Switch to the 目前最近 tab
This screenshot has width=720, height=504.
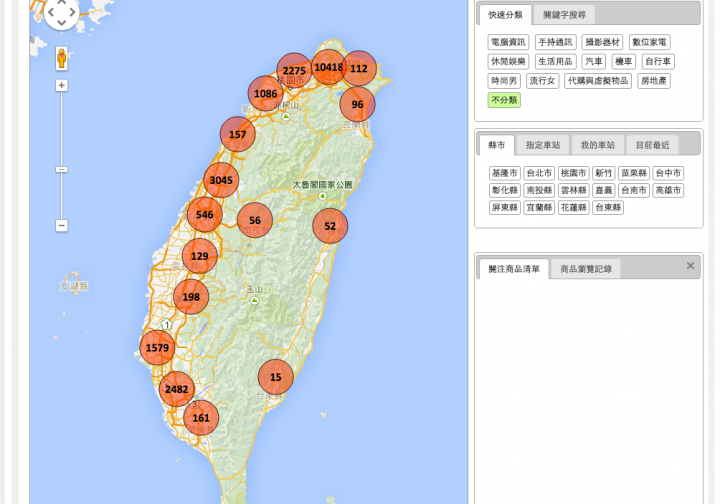click(652, 145)
